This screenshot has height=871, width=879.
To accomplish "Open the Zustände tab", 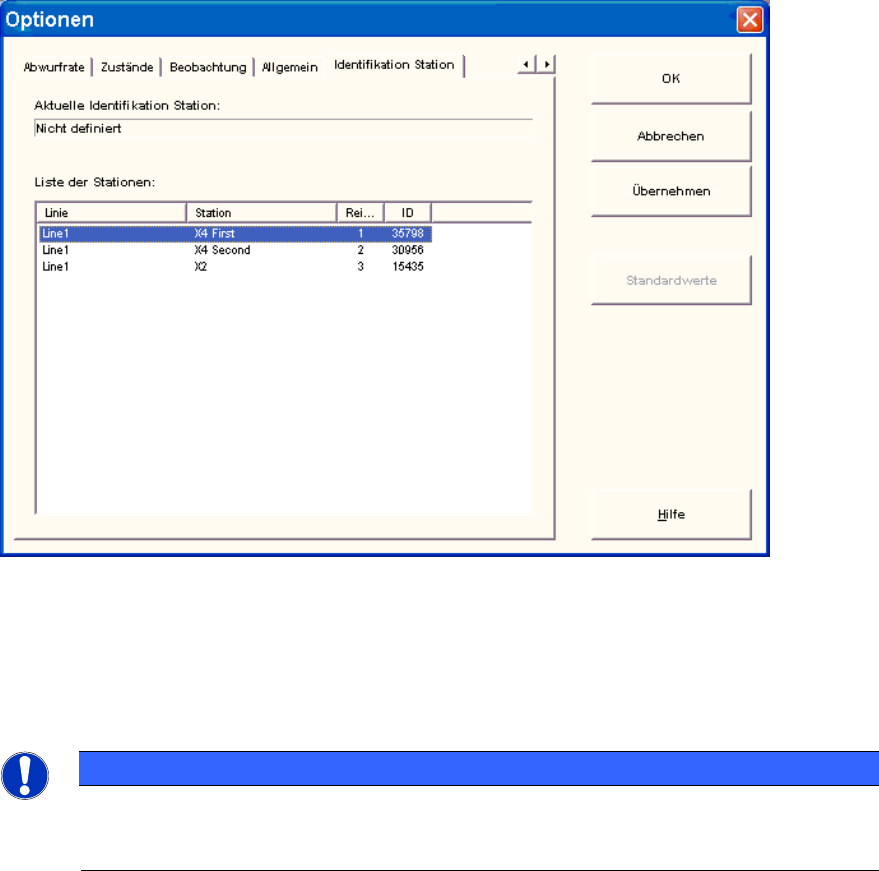I will tap(127, 67).
